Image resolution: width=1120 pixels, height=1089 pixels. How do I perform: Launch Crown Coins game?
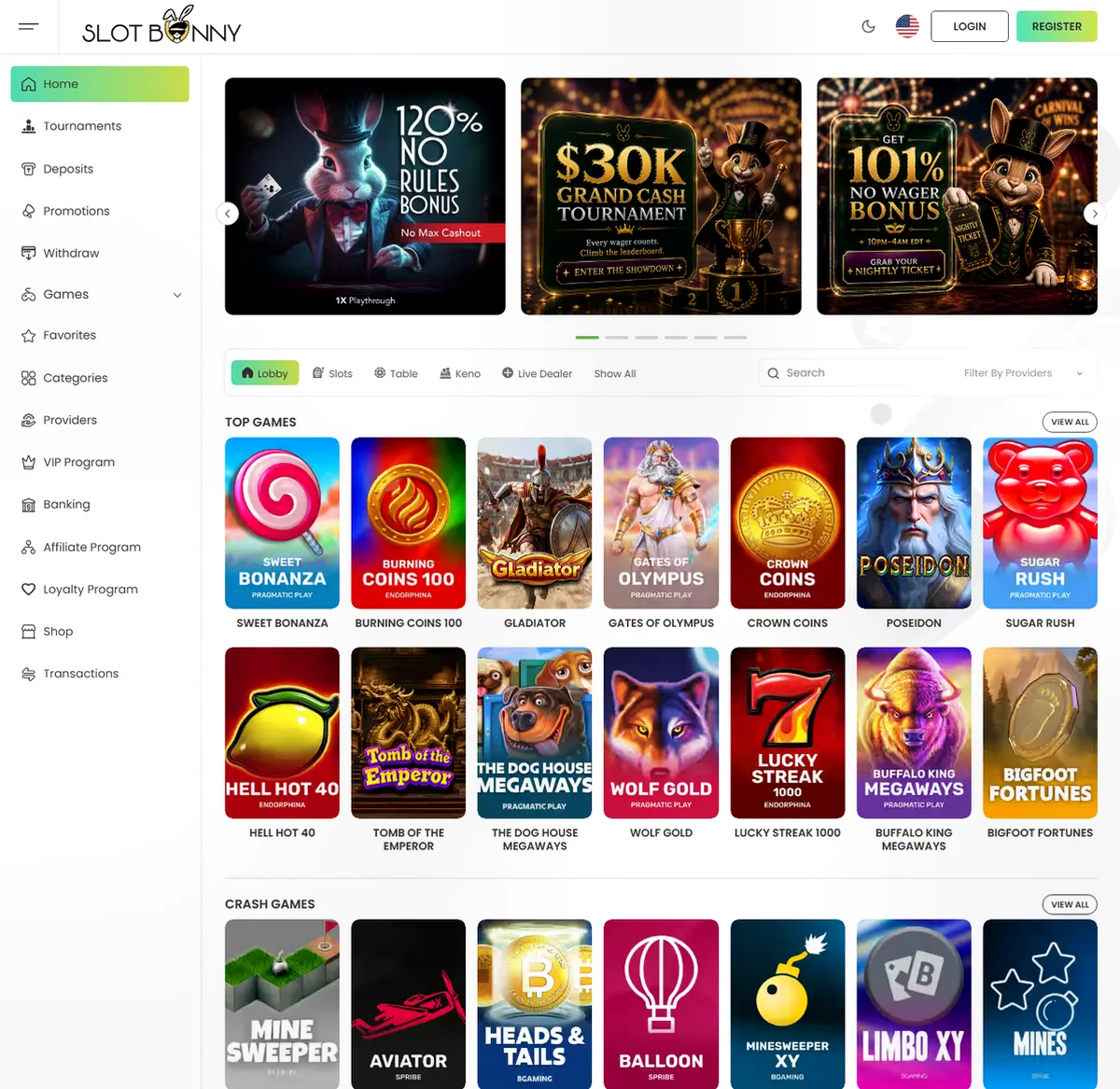tap(788, 524)
